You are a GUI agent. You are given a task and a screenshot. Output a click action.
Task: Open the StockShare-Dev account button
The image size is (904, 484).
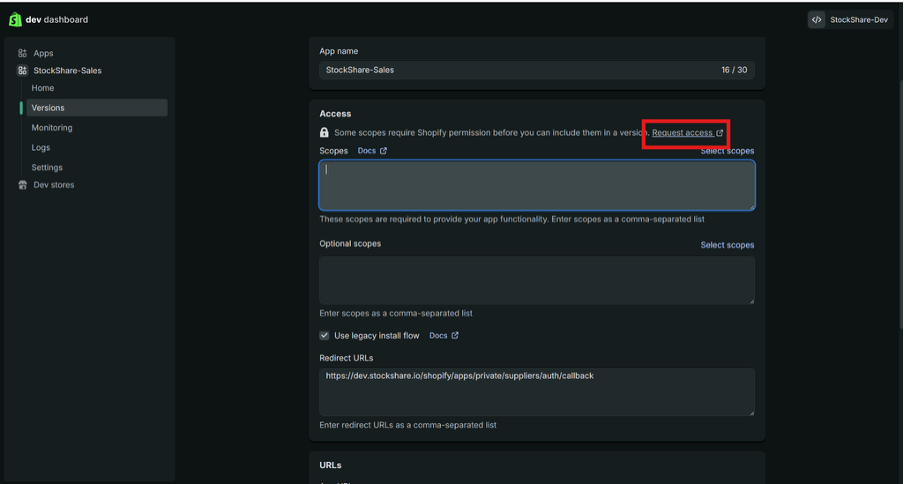852,20
